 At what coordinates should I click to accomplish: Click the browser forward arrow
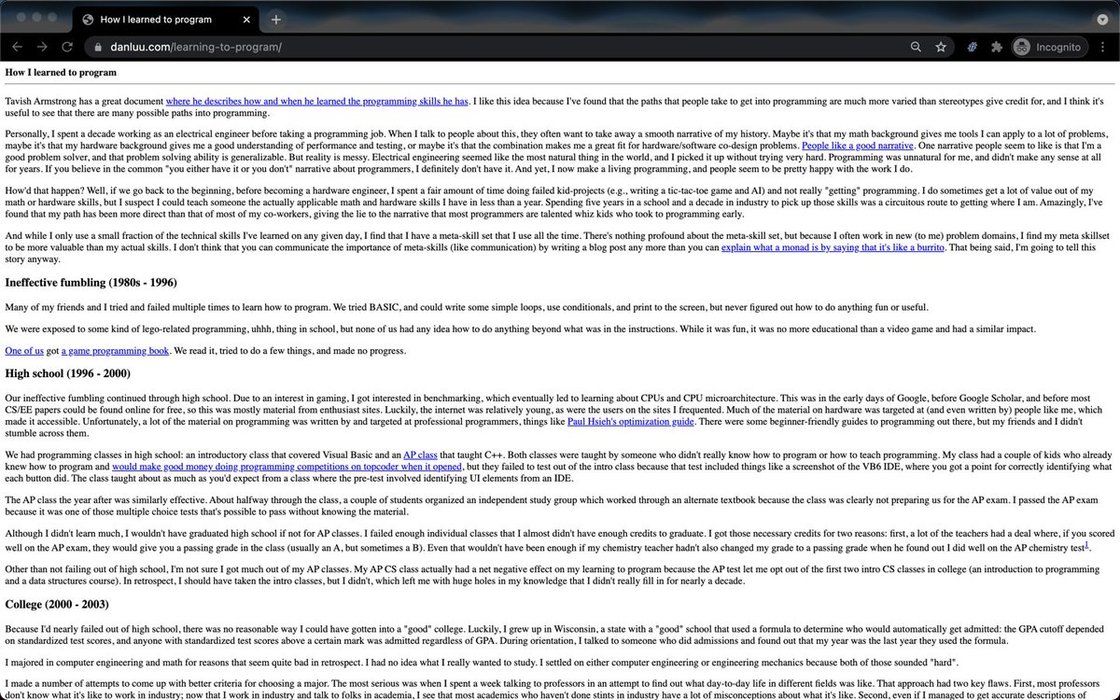pos(42,47)
